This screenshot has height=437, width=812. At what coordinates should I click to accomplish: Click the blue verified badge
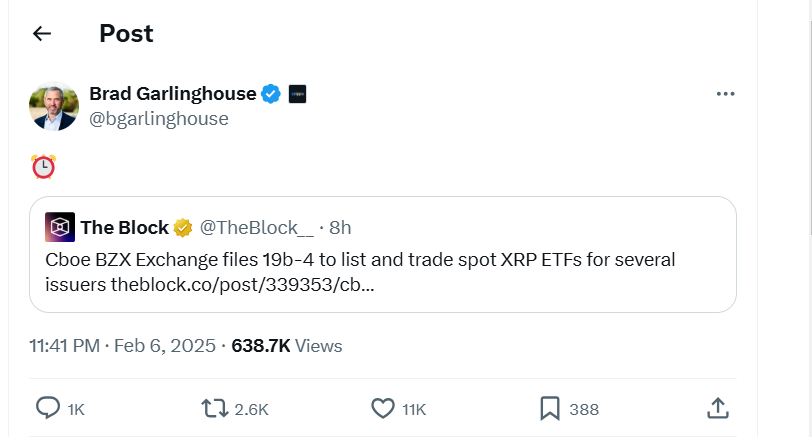271,94
